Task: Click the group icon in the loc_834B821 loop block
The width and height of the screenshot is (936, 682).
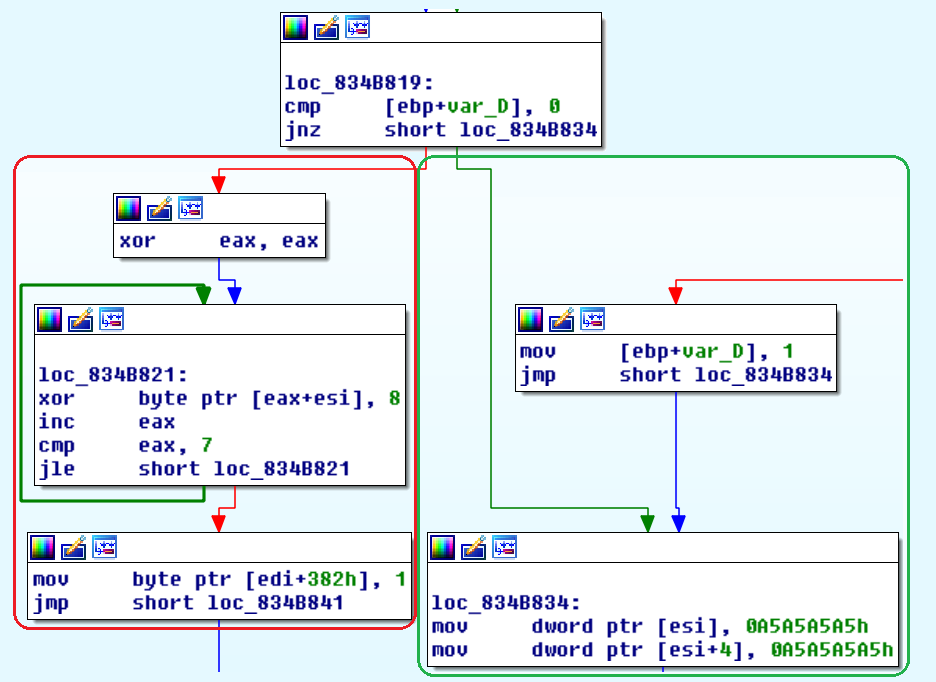Action: (111, 320)
